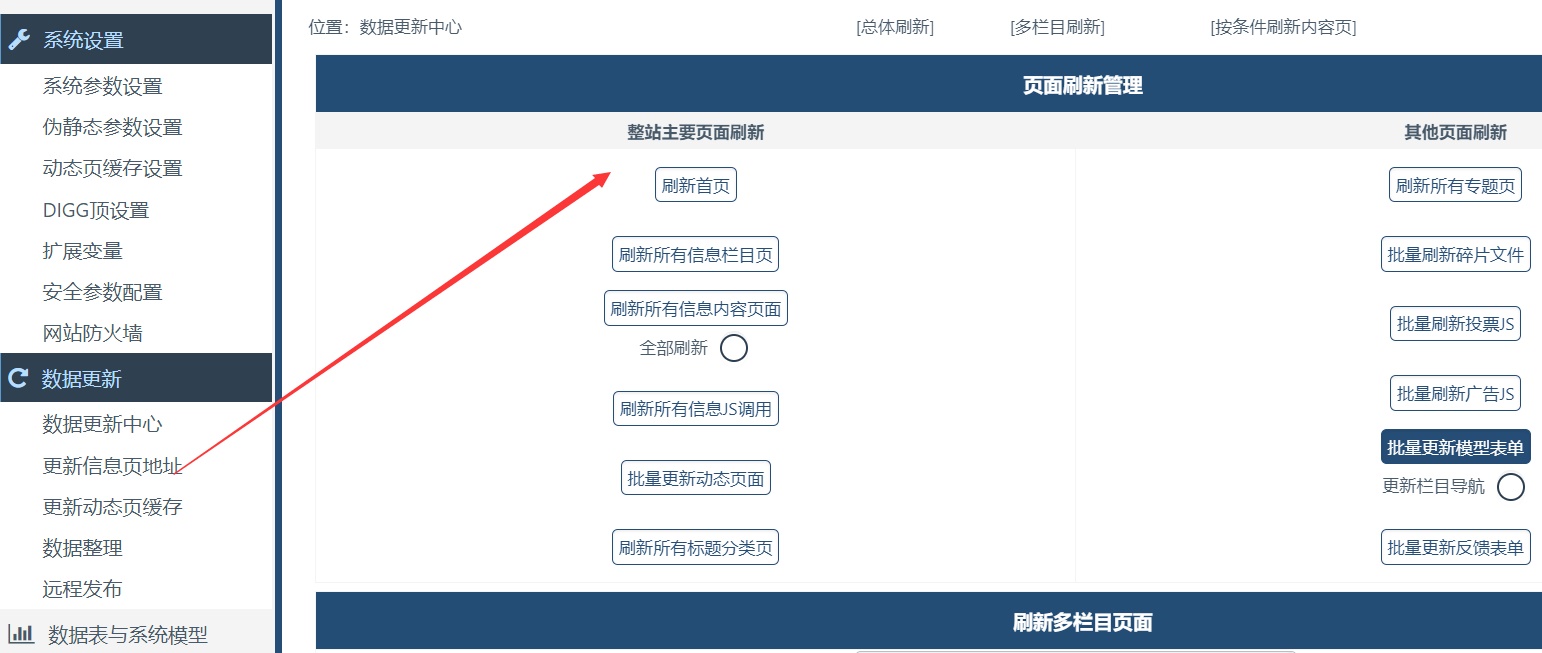The width and height of the screenshot is (1542, 653).
Task: Click 批量更新反馈表单 button
Action: pyautogui.click(x=1456, y=547)
